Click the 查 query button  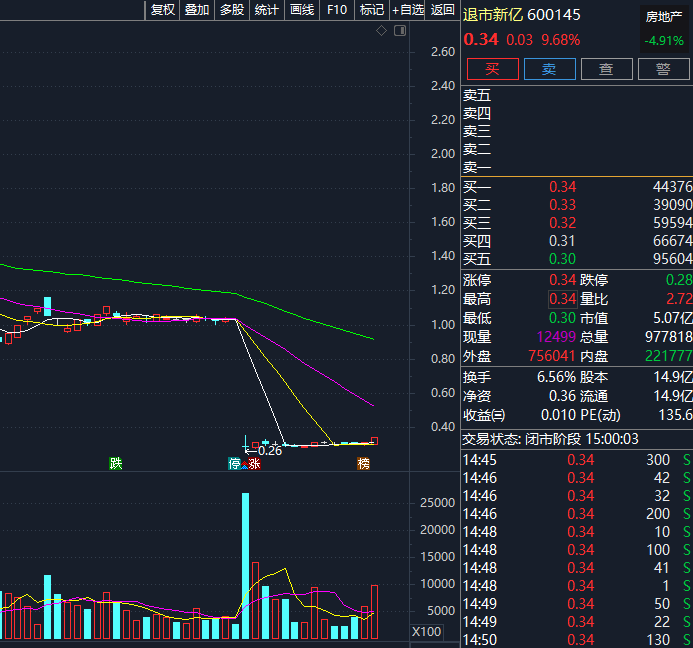[x=606, y=69]
